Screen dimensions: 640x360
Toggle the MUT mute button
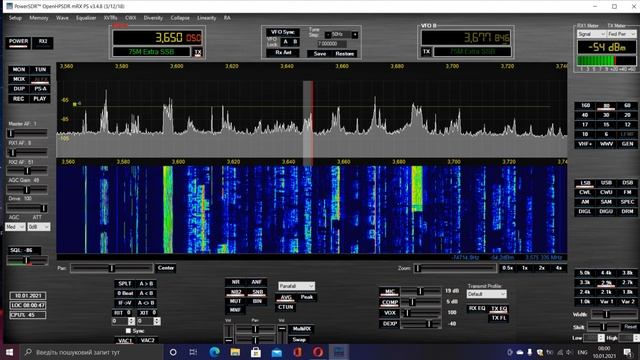click(x=236, y=301)
